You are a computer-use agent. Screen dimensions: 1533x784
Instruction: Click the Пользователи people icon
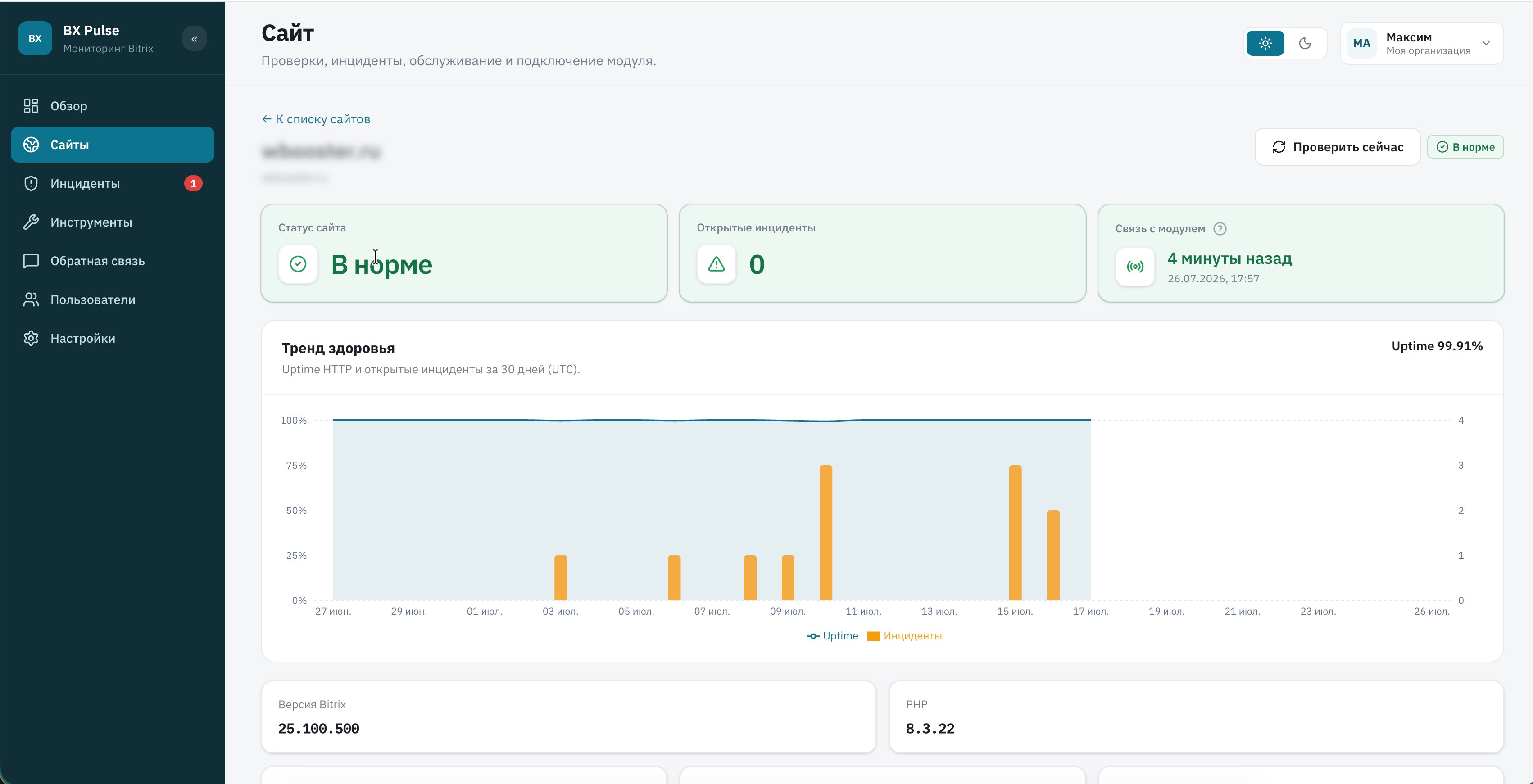click(31, 299)
